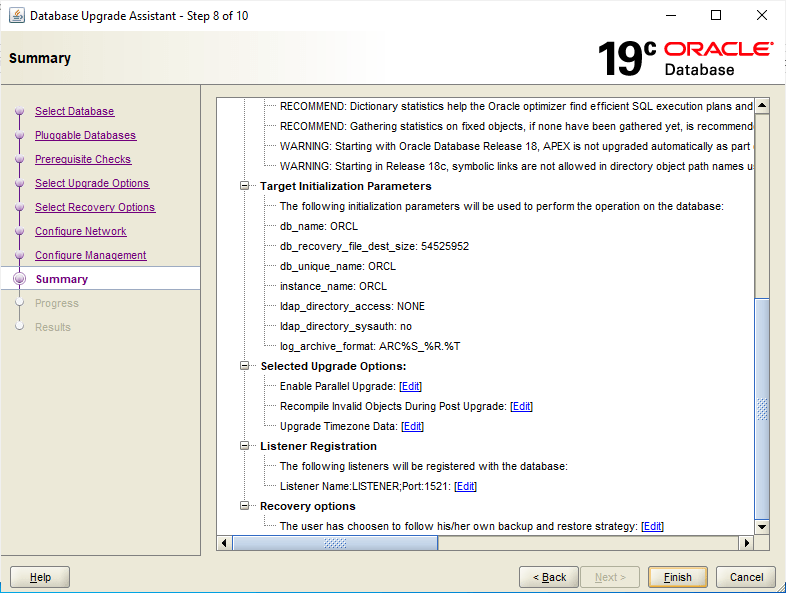
Task: Click Finish to start upgrade
Action: pos(678,577)
